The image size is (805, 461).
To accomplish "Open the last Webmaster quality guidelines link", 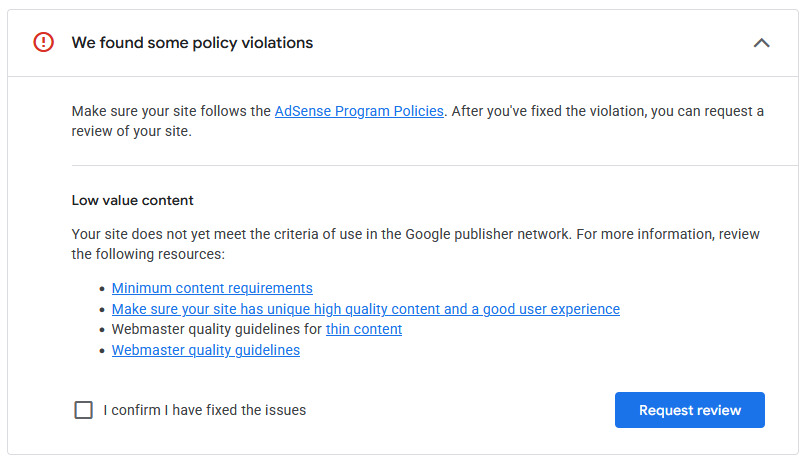I will pos(205,350).
